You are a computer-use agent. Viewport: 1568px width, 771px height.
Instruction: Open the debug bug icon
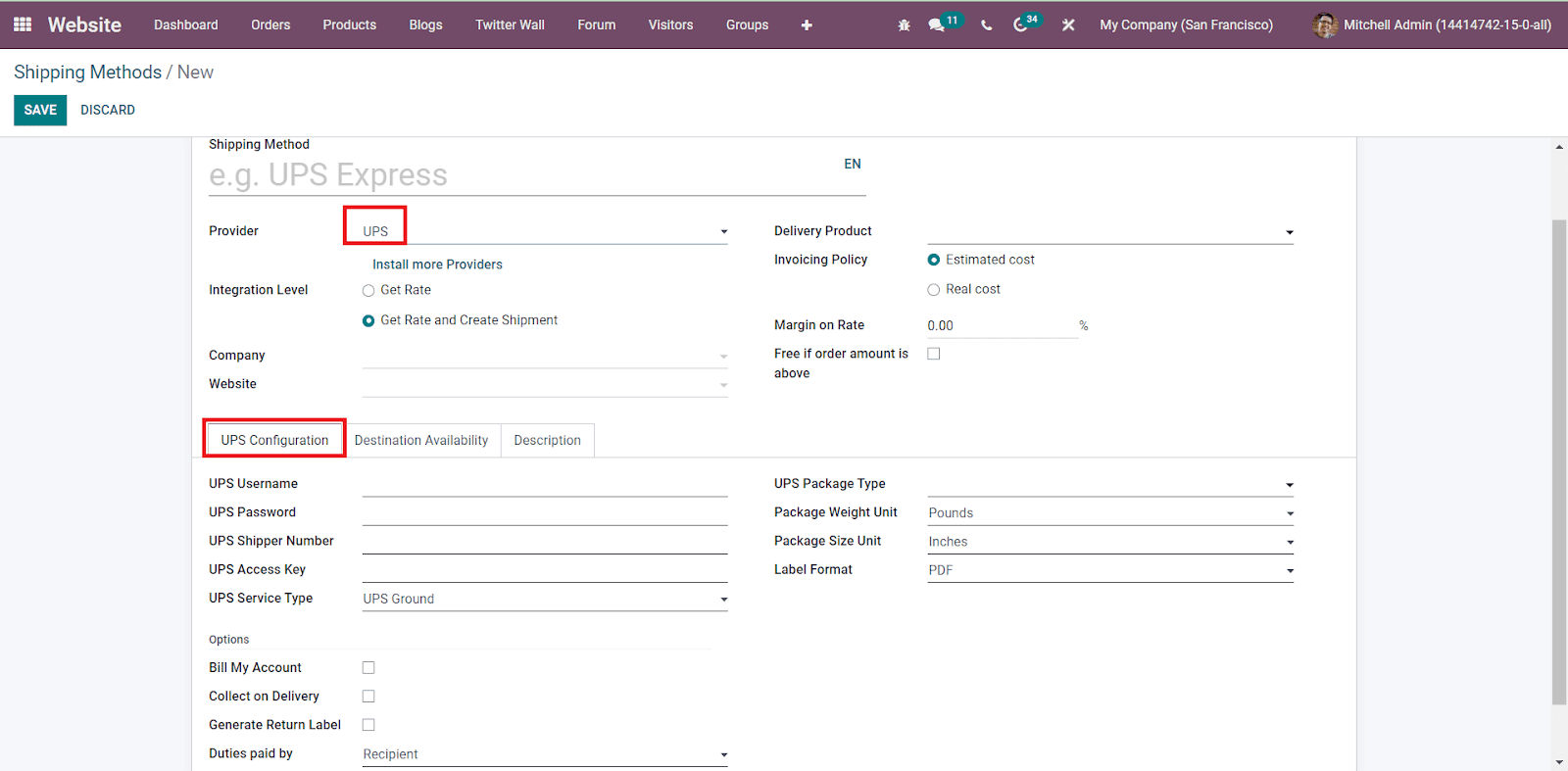click(904, 25)
